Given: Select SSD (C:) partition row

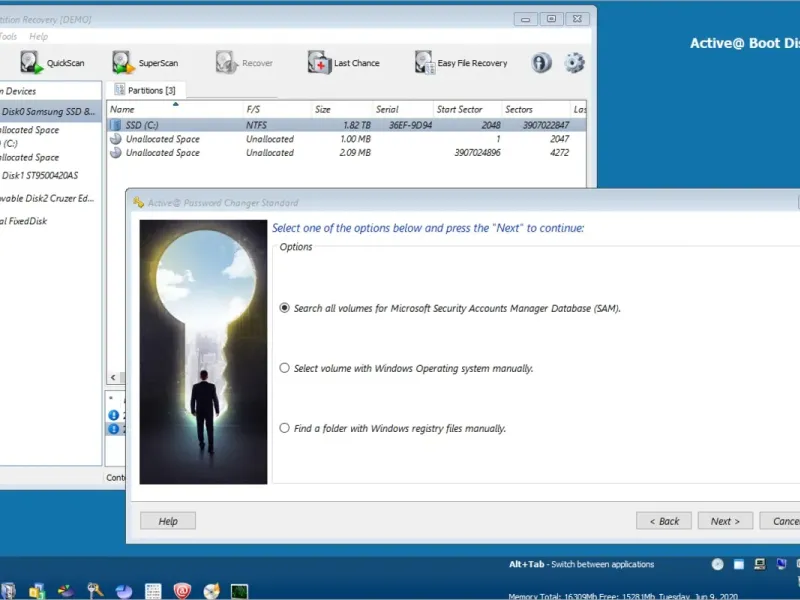Looking at the screenshot, I should (346, 125).
